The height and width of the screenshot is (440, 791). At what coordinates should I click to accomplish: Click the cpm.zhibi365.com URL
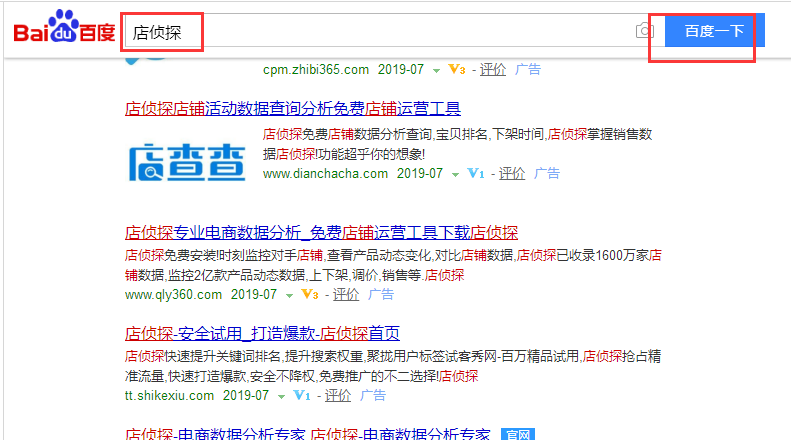click(316, 70)
